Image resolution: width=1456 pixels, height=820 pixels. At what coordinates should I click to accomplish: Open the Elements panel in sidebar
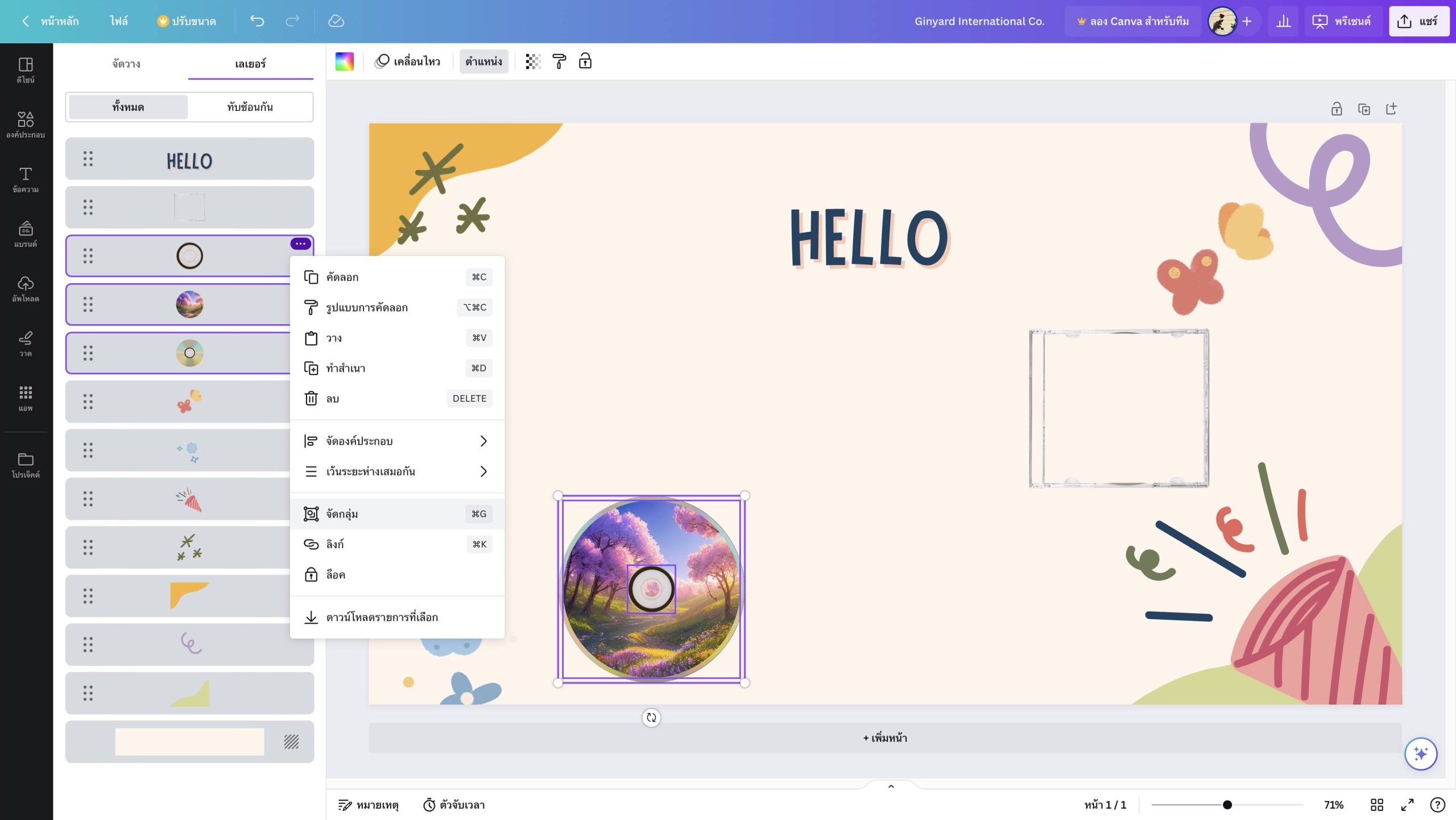coord(26,125)
